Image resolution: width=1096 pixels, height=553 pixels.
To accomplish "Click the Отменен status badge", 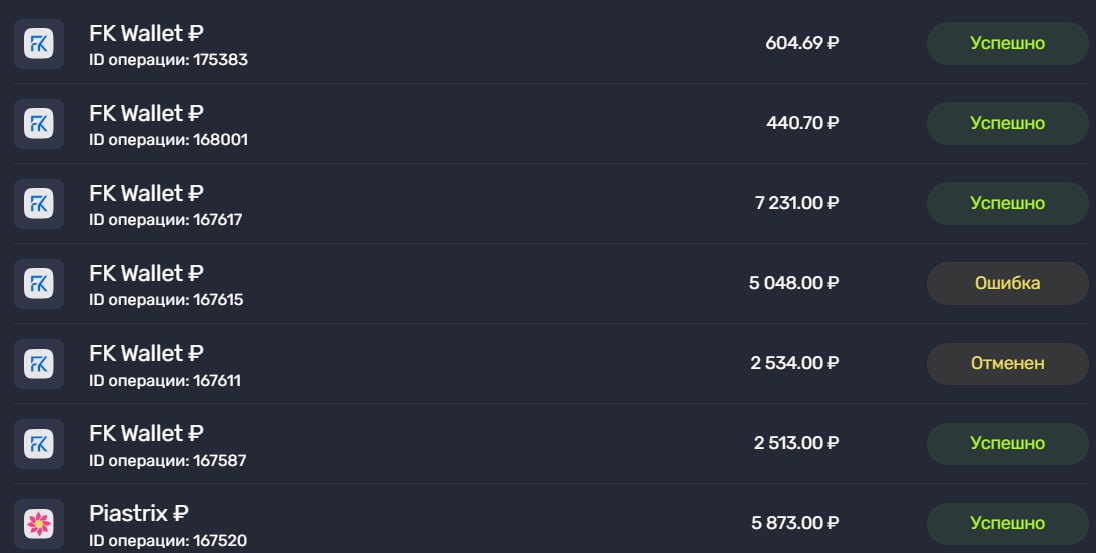I will [1007, 364].
